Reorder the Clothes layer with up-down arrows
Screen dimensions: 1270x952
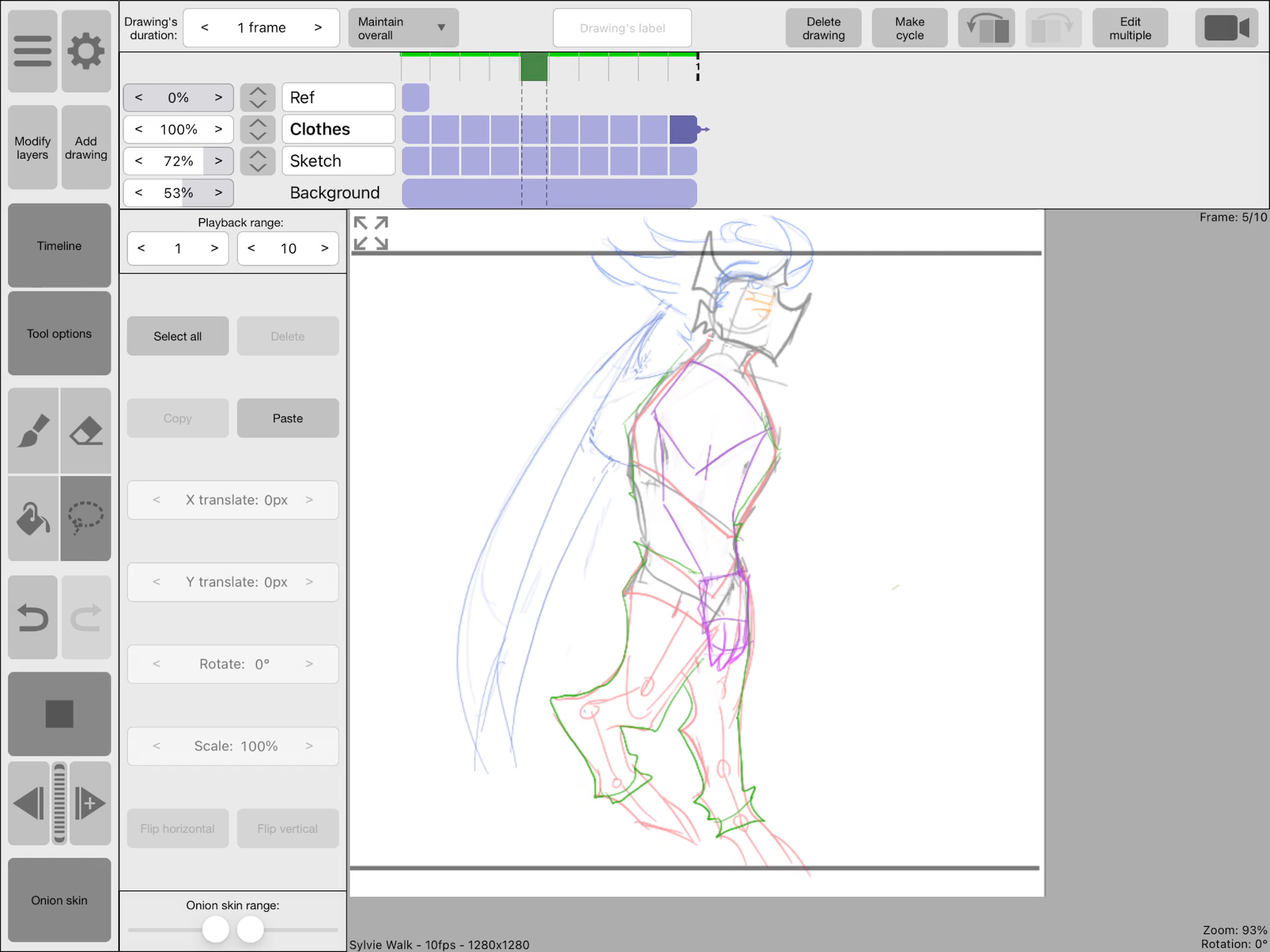pos(258,129)
